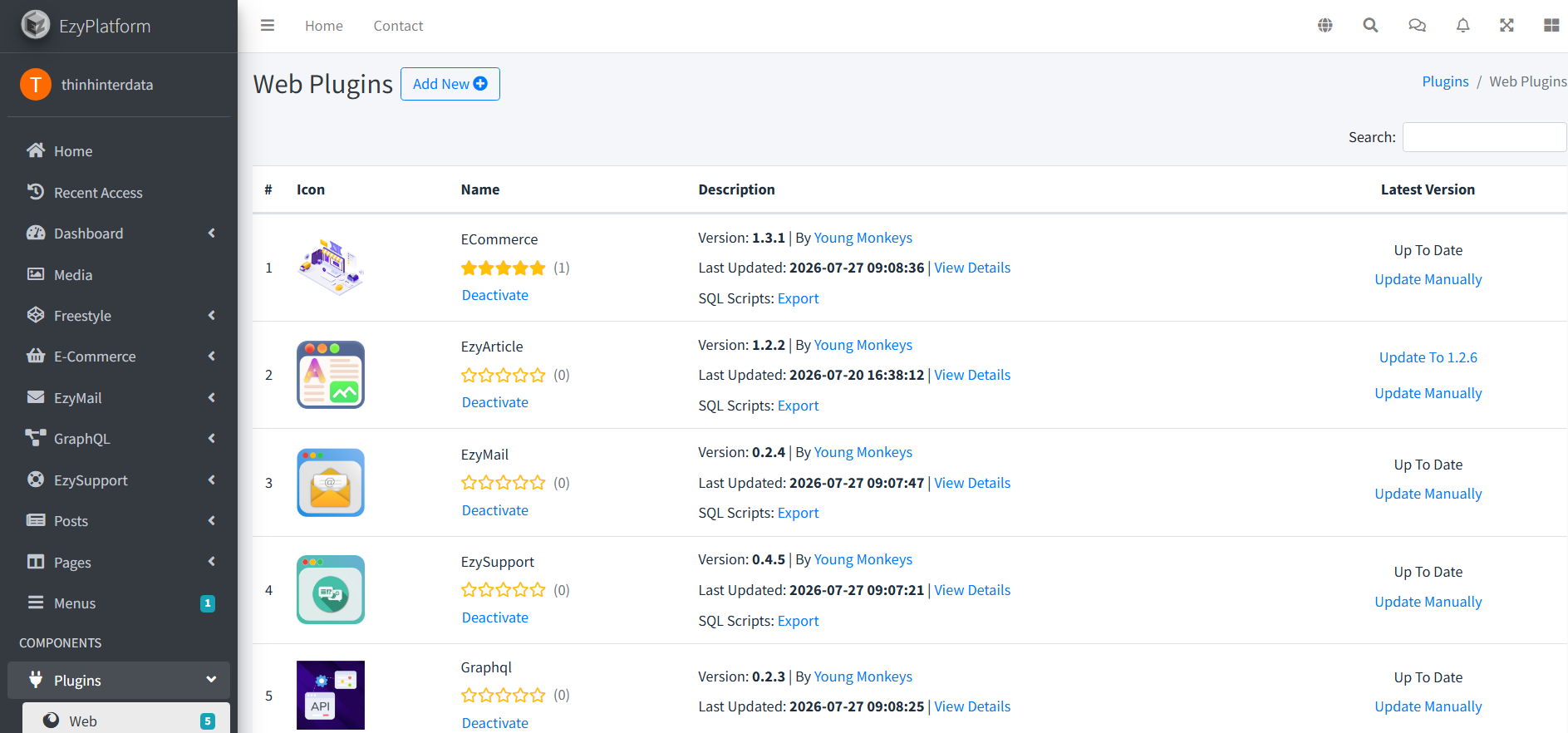Expand the E-Commerce submenu chevron
1568x733 pixels.
212,356
